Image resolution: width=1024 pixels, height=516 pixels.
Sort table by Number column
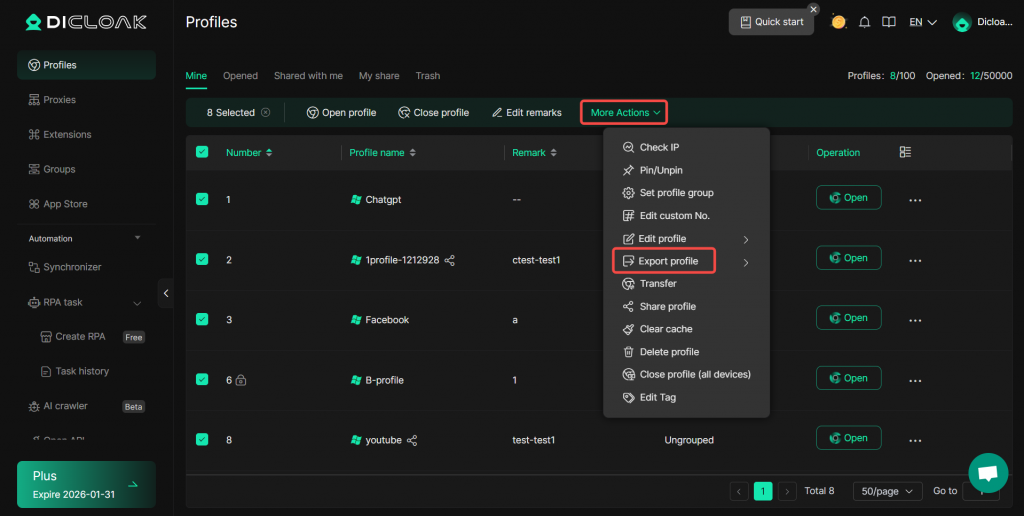pos(249,153)
